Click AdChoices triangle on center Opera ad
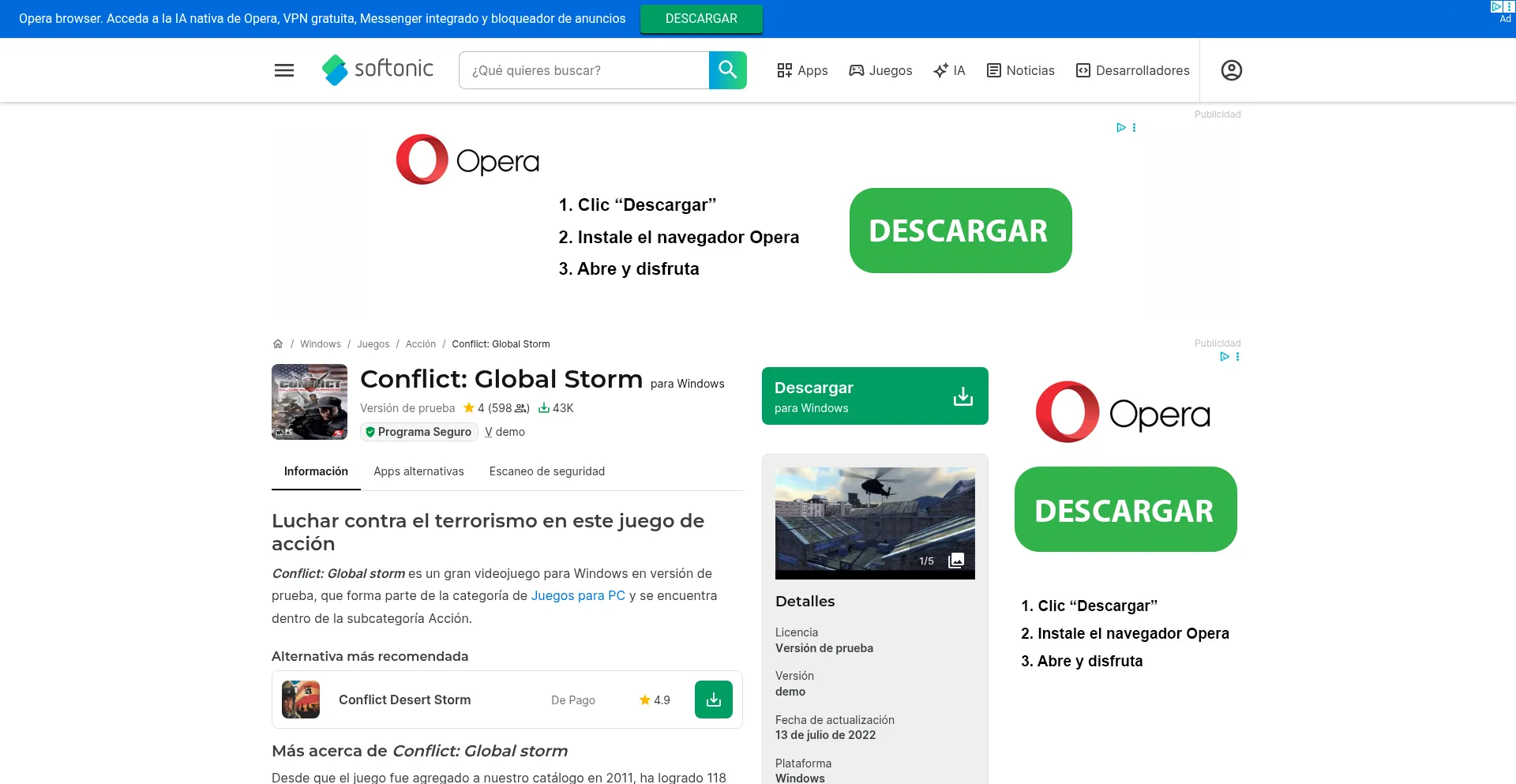 pyautogui.click(x=1120, y=128)
